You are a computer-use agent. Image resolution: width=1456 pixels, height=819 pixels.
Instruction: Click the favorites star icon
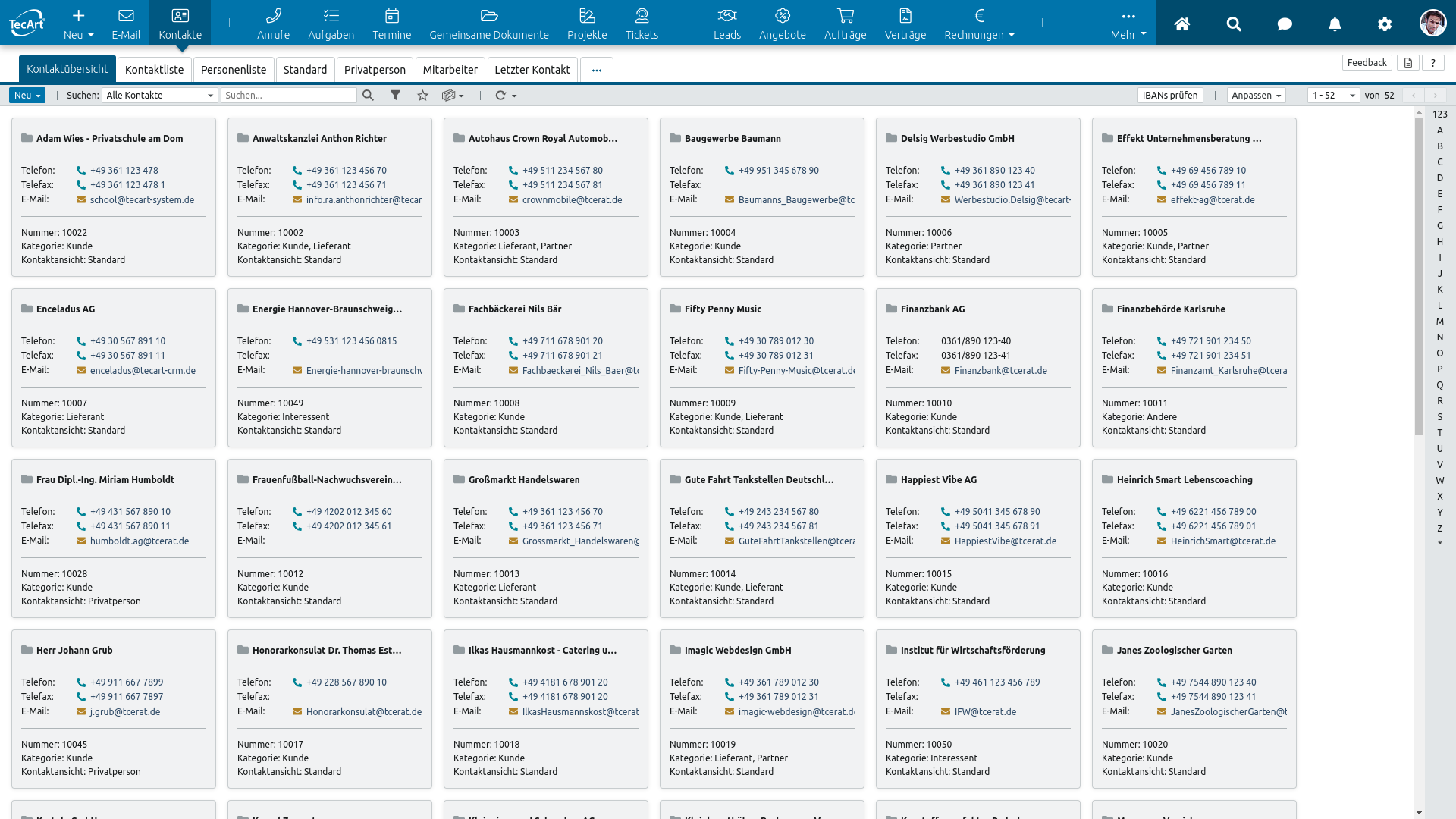[422, 96]
